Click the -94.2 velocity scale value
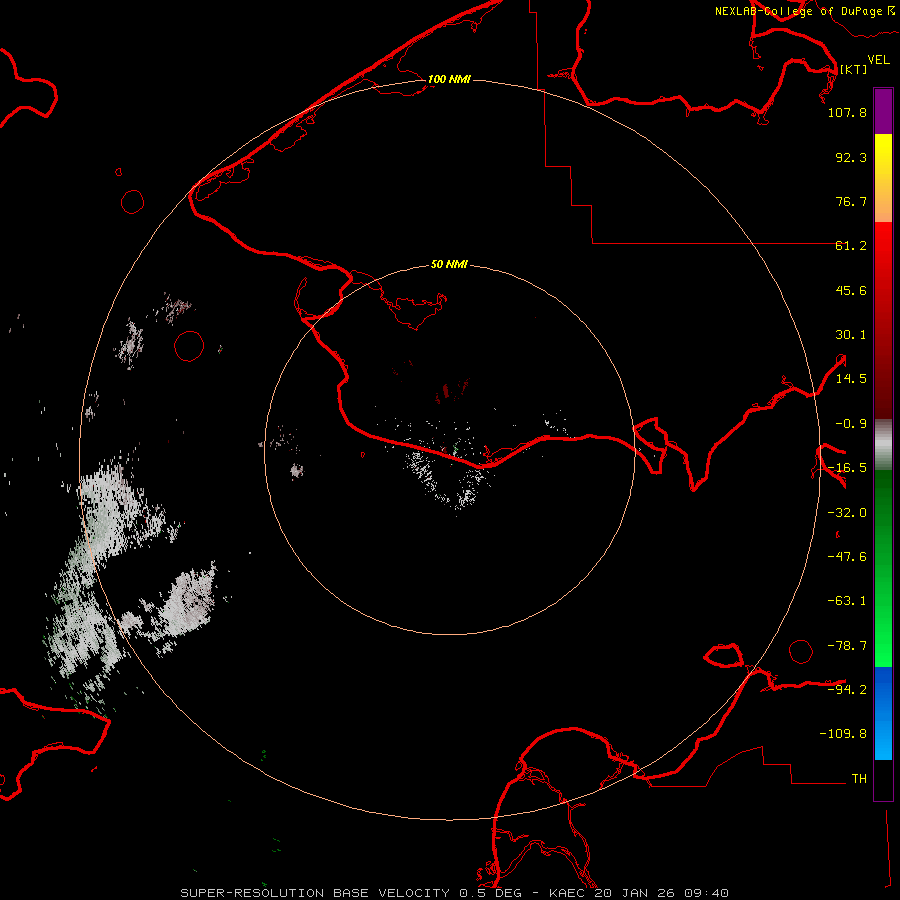This screenshot has width=900, height=900. coord(847,690)
